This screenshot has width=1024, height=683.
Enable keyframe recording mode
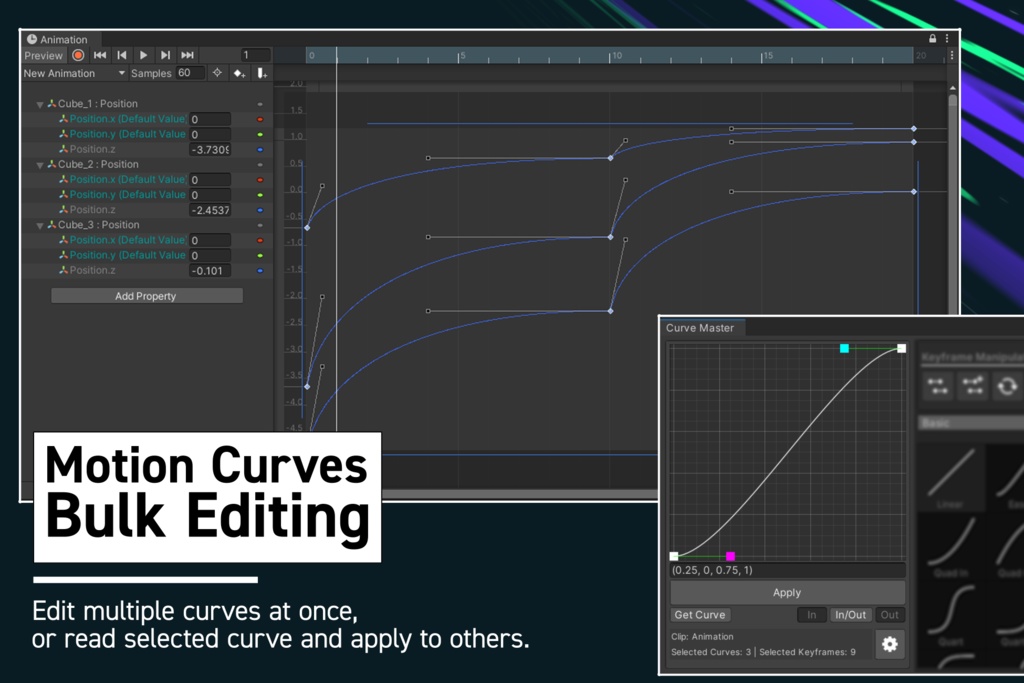tap(78, 55)
